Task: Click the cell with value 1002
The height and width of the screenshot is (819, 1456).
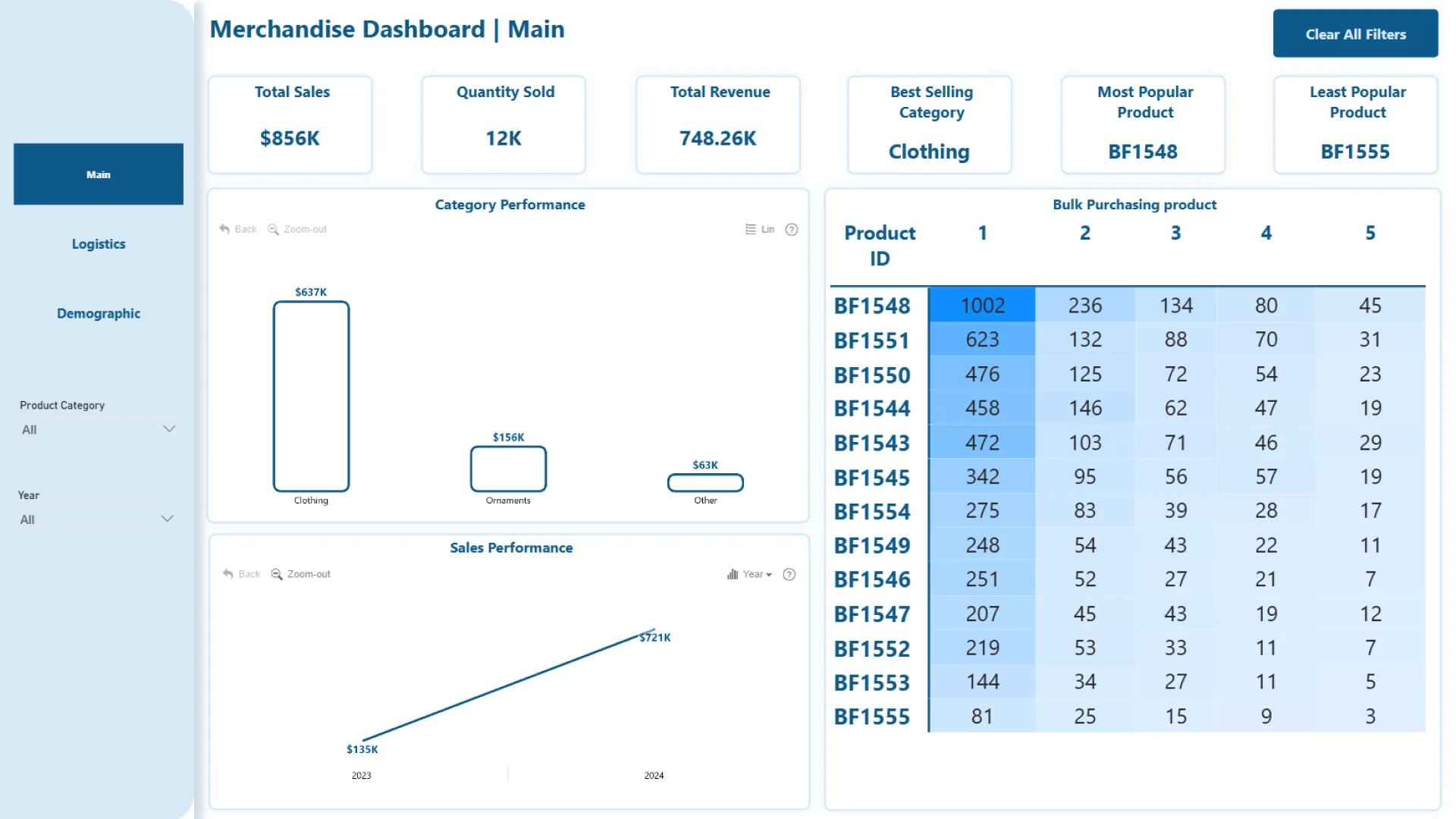Action: (983, 306)
